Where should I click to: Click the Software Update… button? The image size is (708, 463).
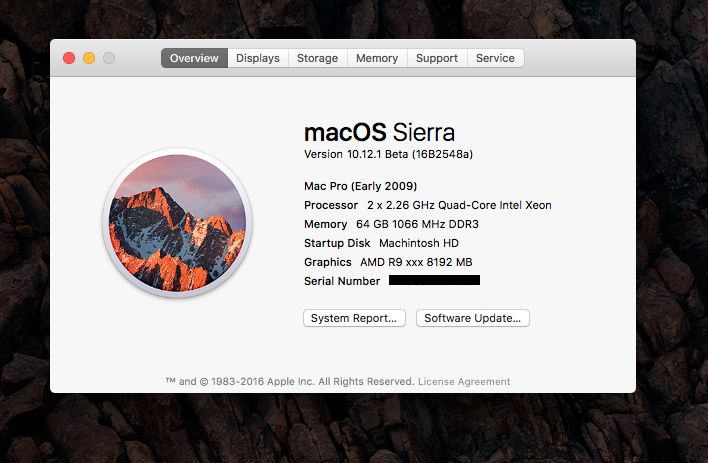click(x=473, y=318)
